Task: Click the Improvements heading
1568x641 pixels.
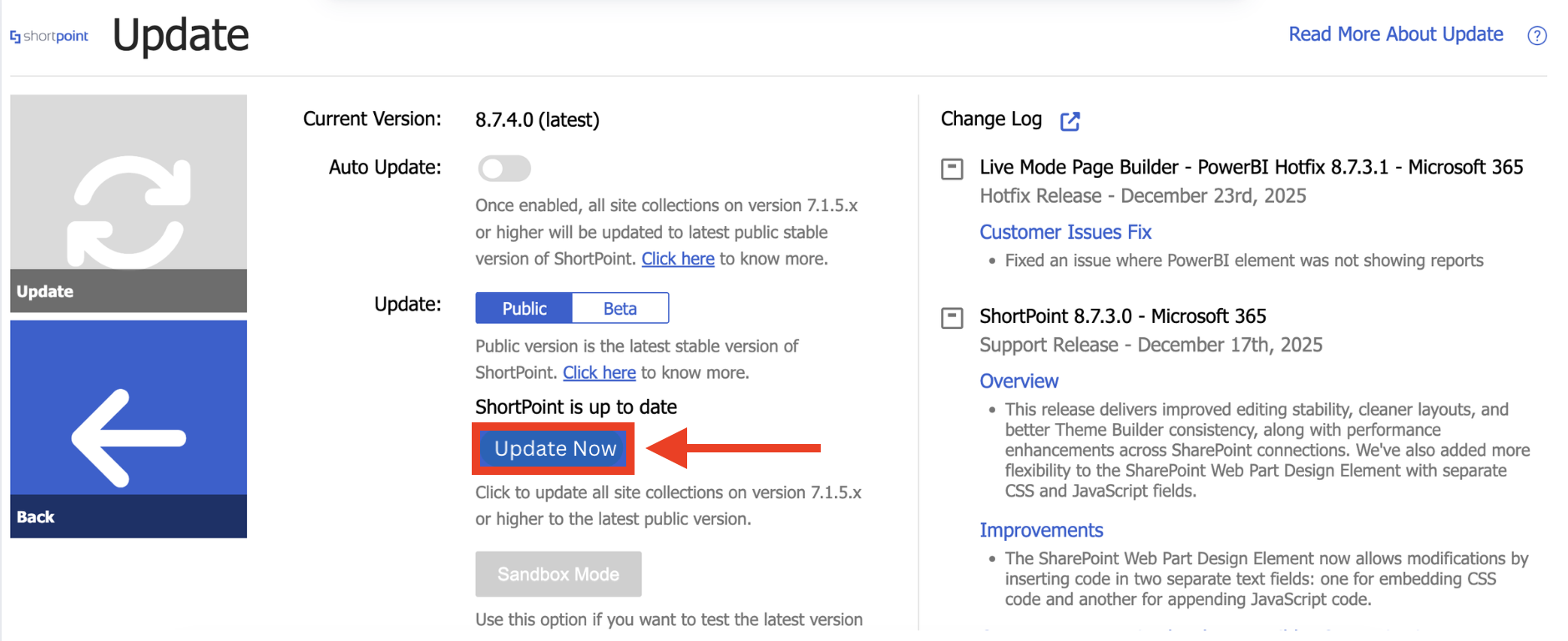Action: [1041, 530]
